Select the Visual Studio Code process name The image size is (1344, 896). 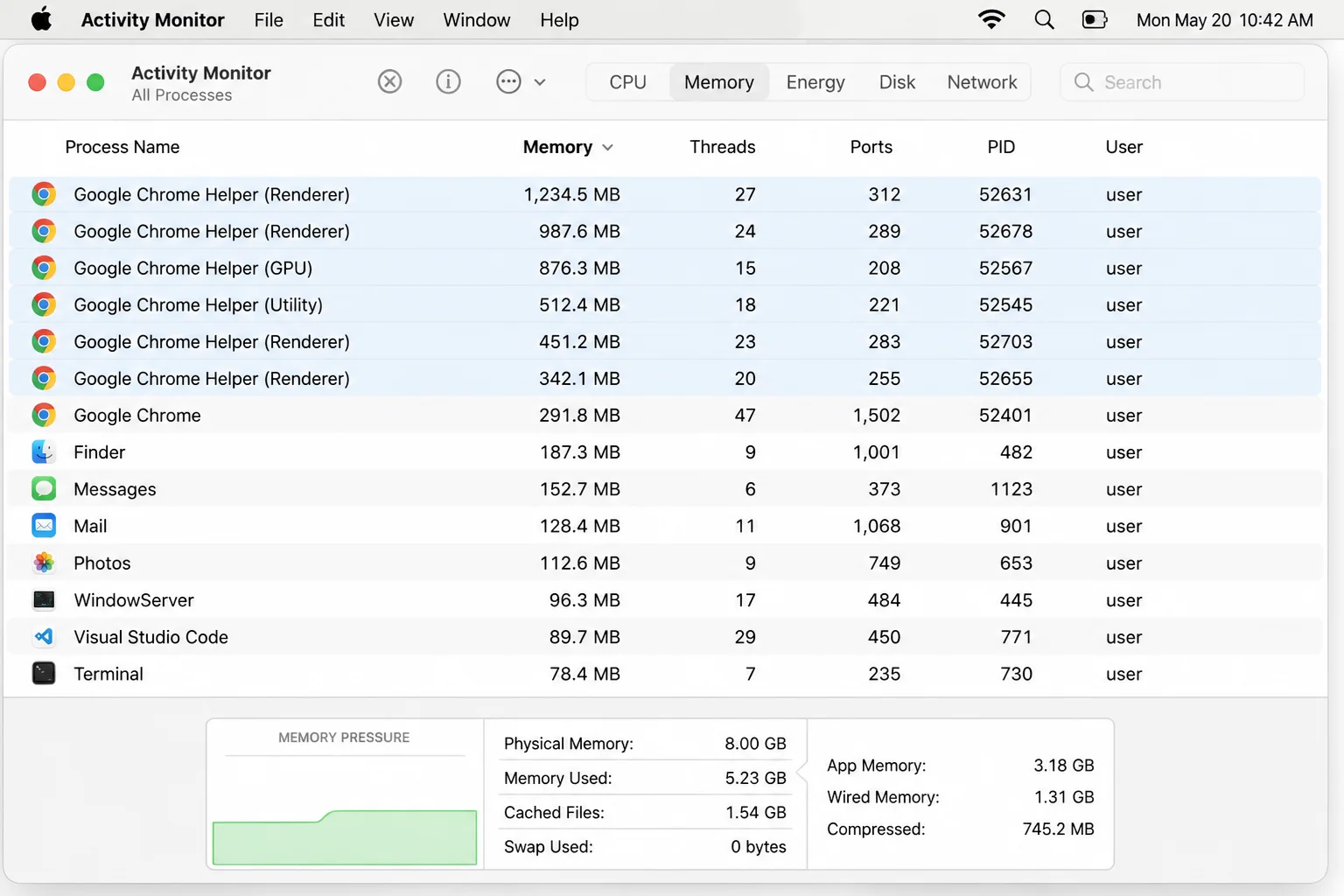(x=150, y=637)
